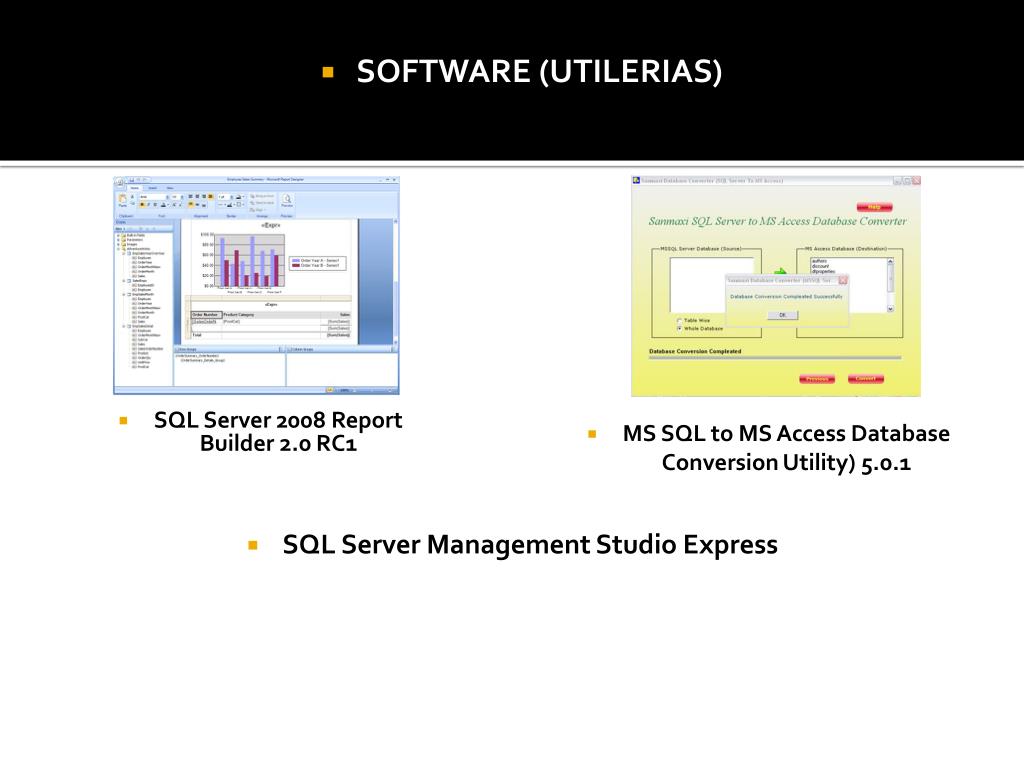
Task: Click the green arrow icon in the Sanmaxi converter
Action: tap(780, 271)
